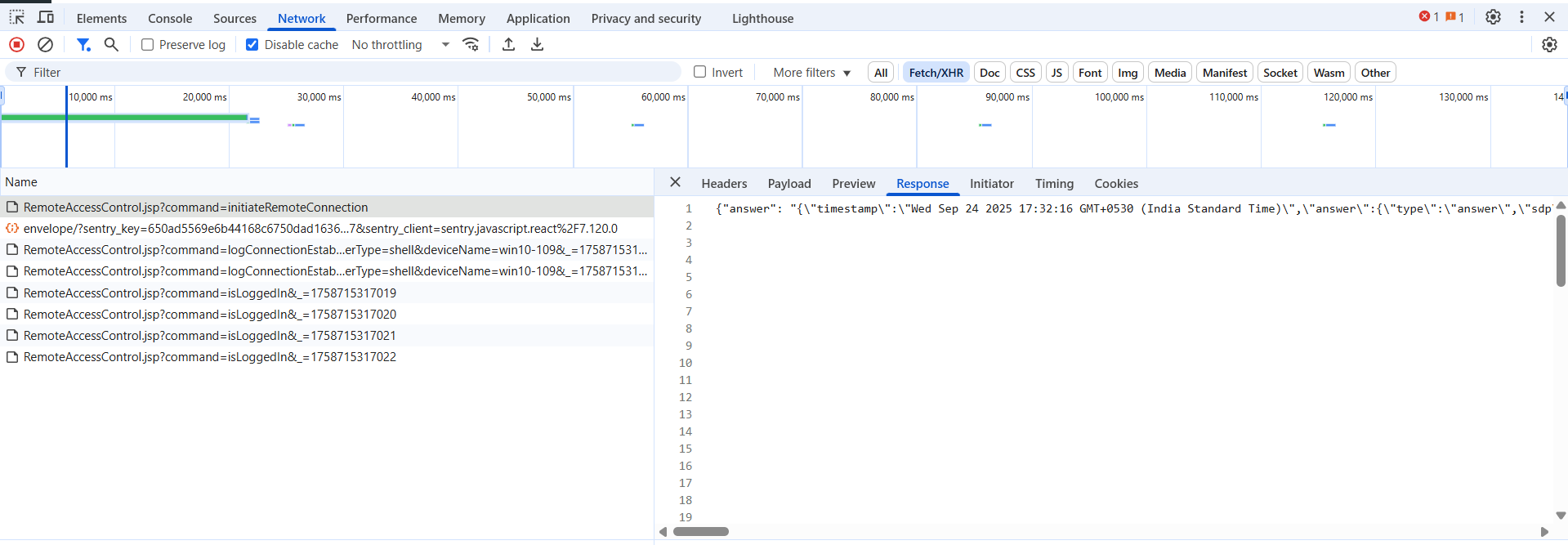Uncheck Disable cache checkbox

[x=252, y=45]
